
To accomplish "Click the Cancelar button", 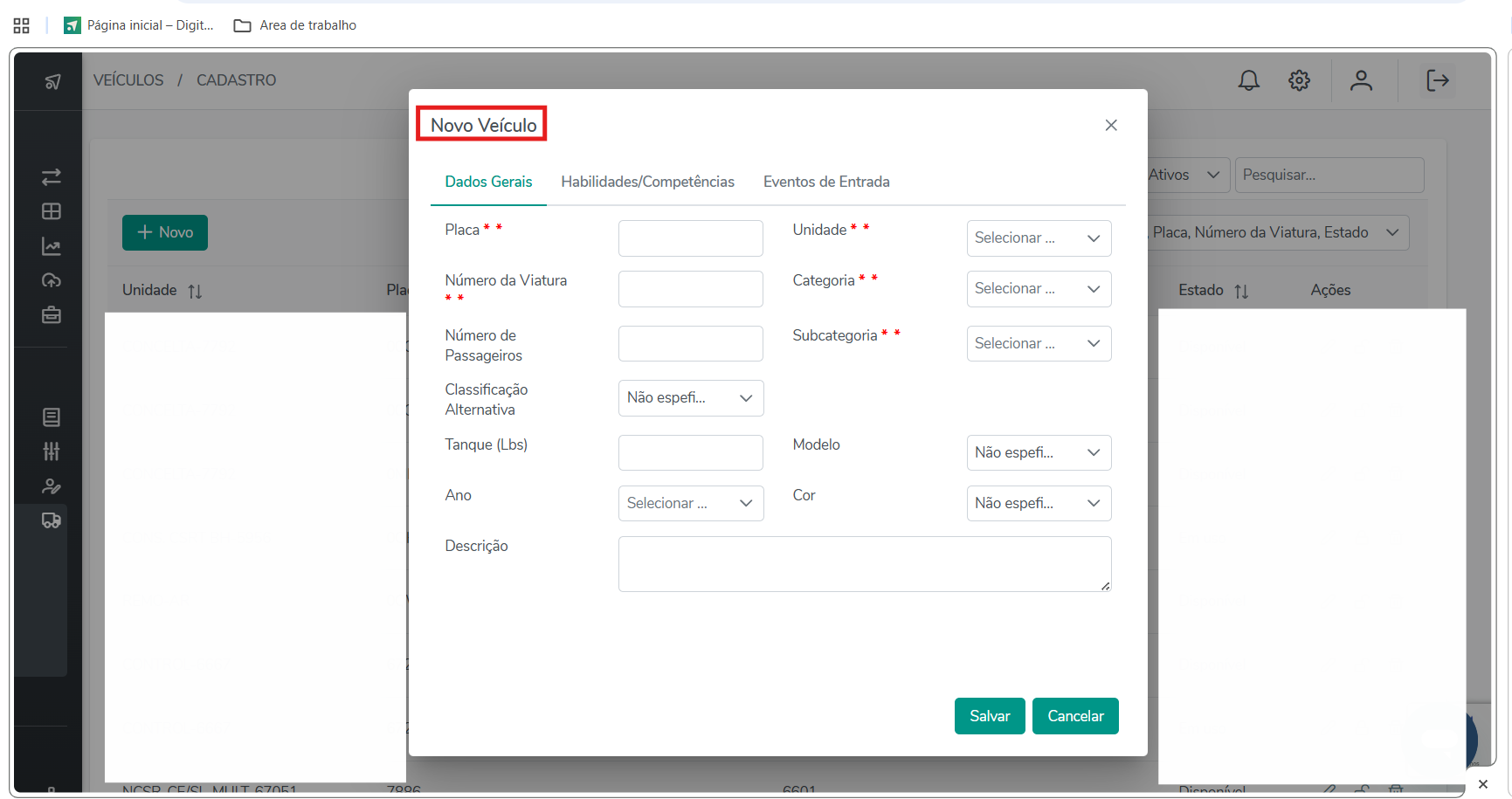I will [1075, 716].
